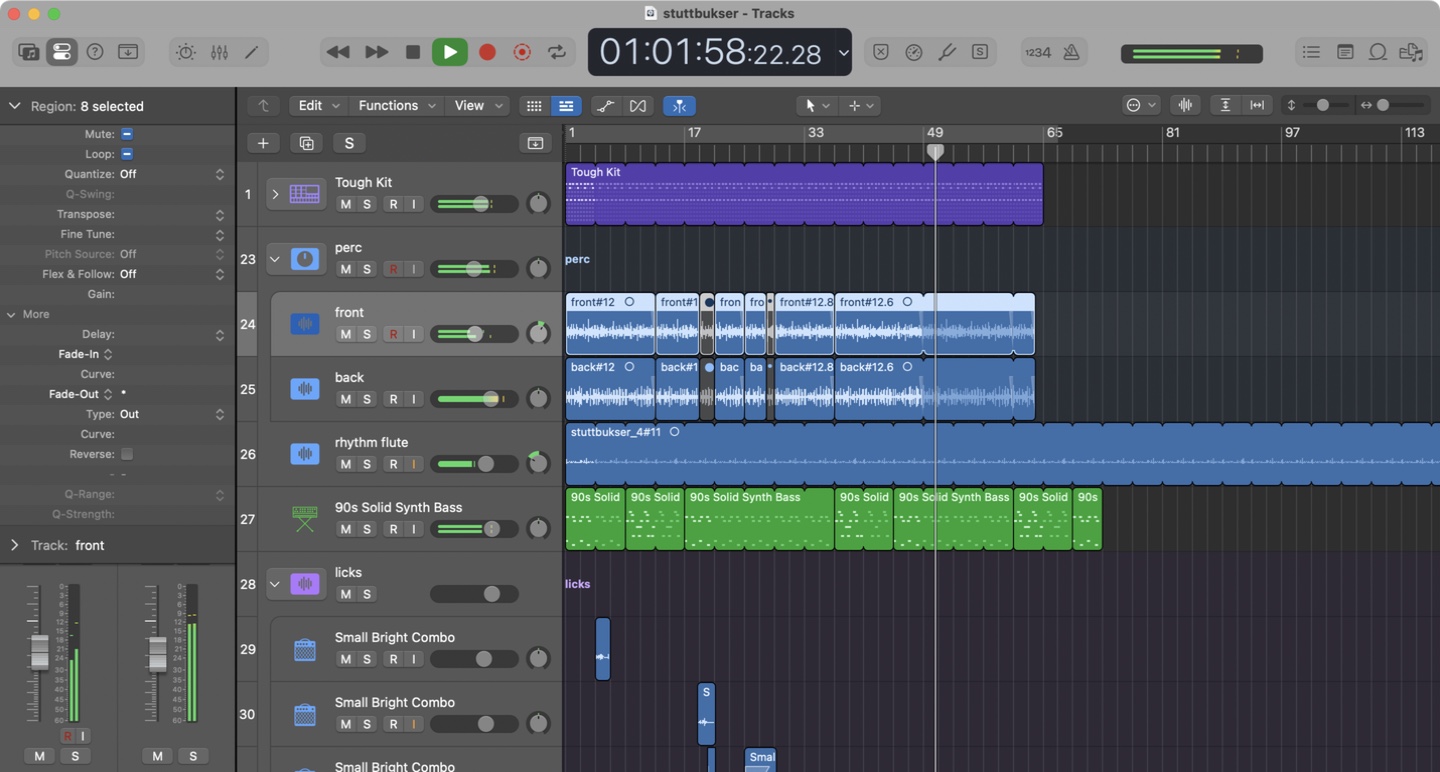This screenshot has height=772, width=1440.
Task: Expand the Track: front inspector section
Action: point(14,545)
